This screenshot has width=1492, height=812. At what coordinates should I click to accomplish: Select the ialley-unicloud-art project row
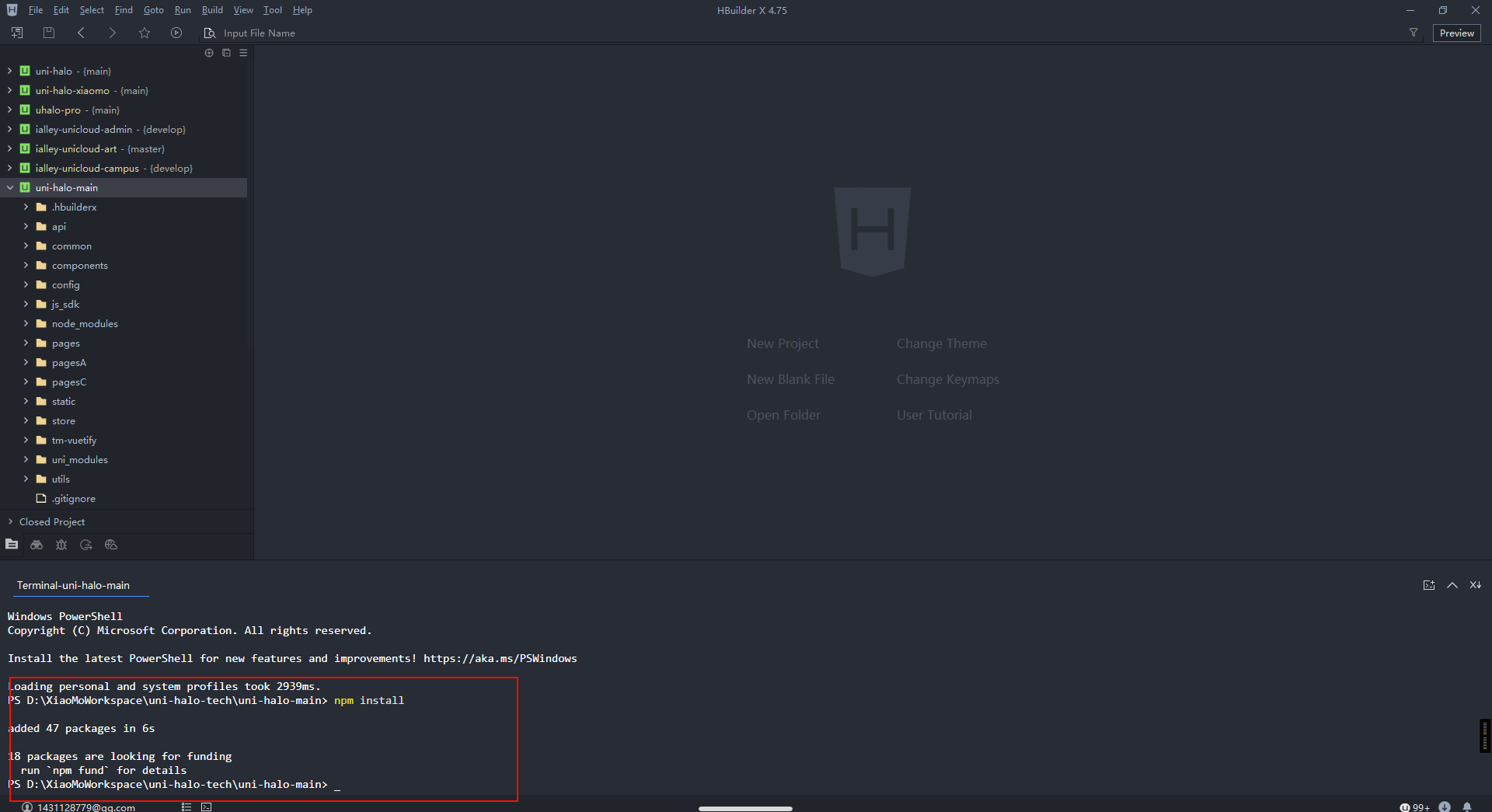coord(124,148)
